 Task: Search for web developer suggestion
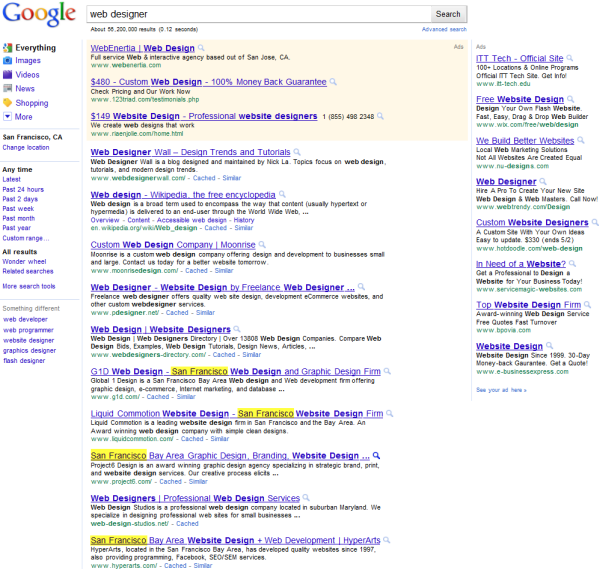point(25,319)
